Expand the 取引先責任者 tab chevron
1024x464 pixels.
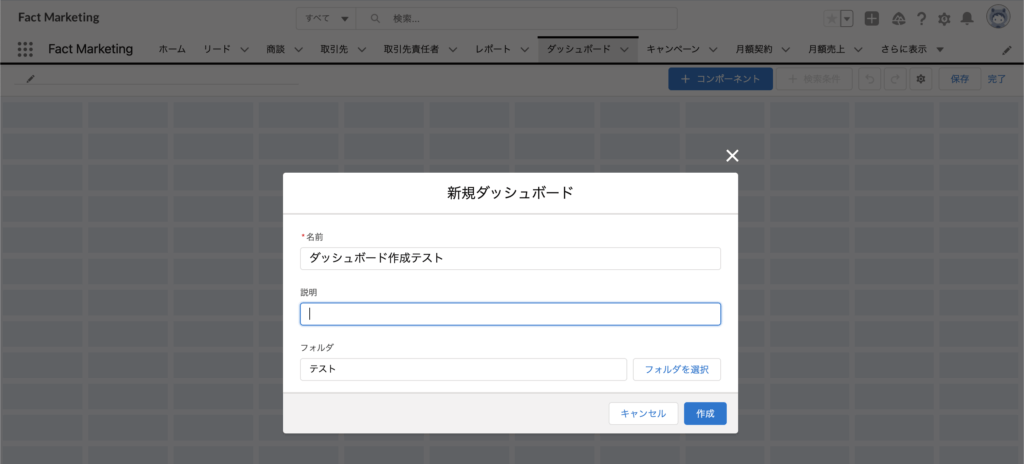453,50
